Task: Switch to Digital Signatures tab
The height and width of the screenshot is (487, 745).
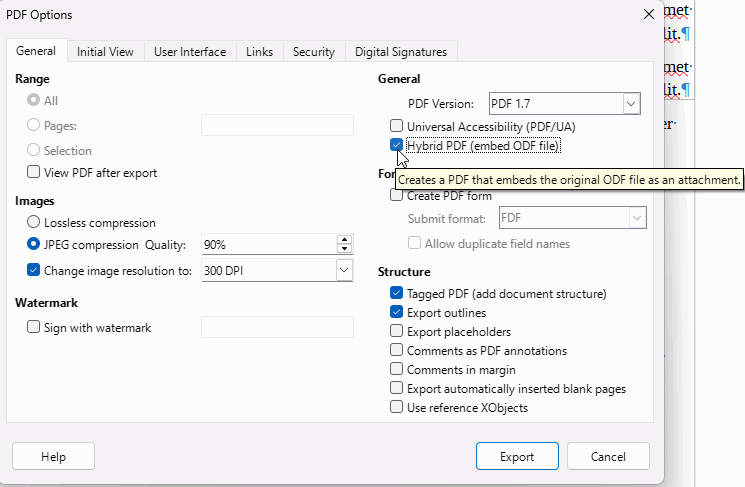Action: 401,52
